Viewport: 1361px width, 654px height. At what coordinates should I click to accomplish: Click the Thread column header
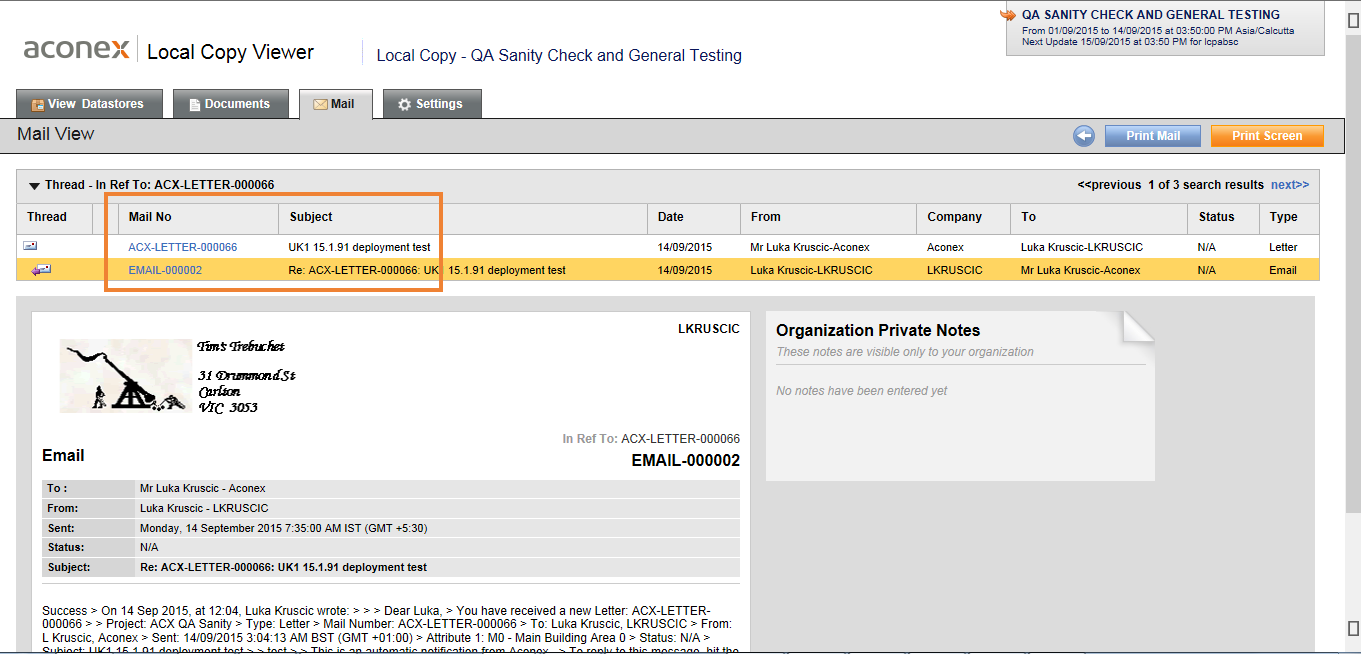(x=47, y=217)
